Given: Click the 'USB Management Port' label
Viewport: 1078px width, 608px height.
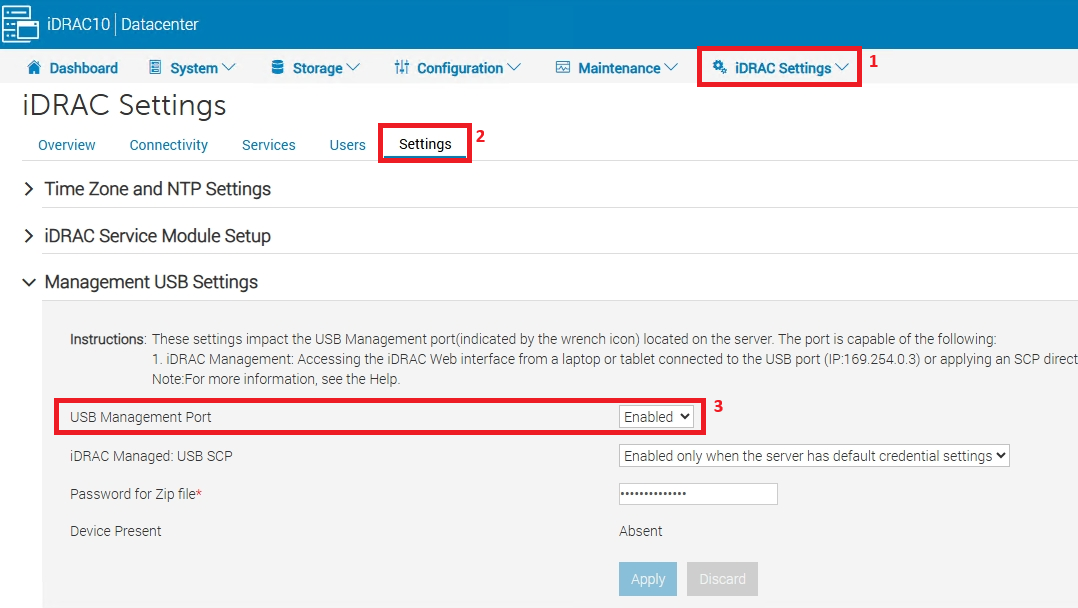Looking at the screenshot, I should click(x=140, y=417).
